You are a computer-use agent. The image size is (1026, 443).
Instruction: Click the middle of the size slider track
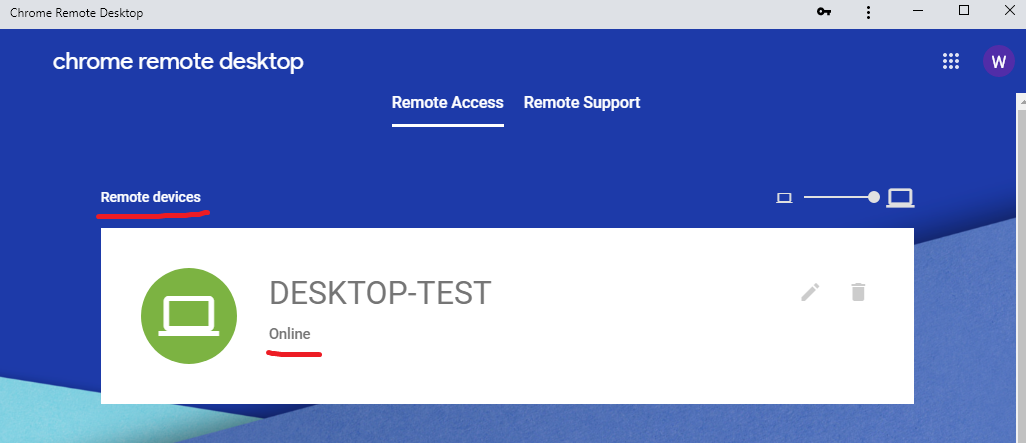pos(839,197)
